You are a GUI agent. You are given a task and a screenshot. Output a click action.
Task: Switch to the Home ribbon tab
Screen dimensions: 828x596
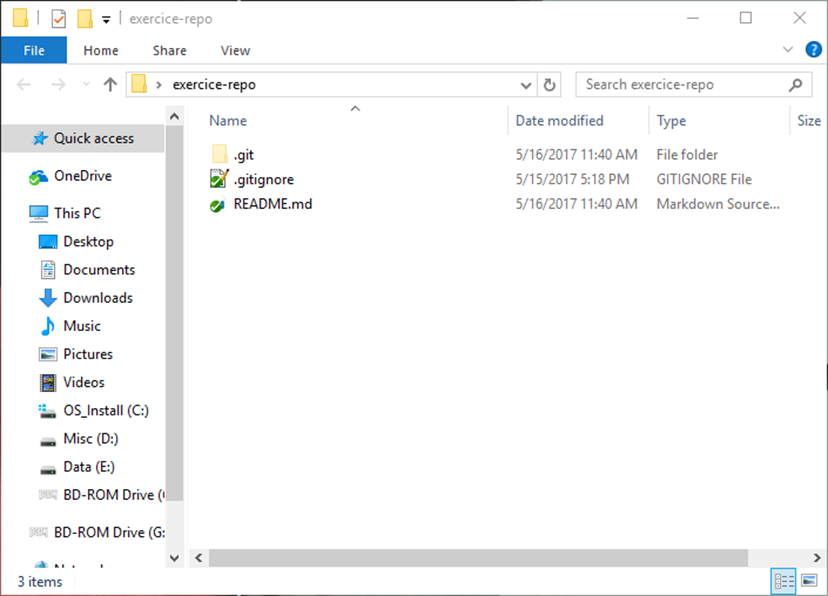tap(101, 50)
